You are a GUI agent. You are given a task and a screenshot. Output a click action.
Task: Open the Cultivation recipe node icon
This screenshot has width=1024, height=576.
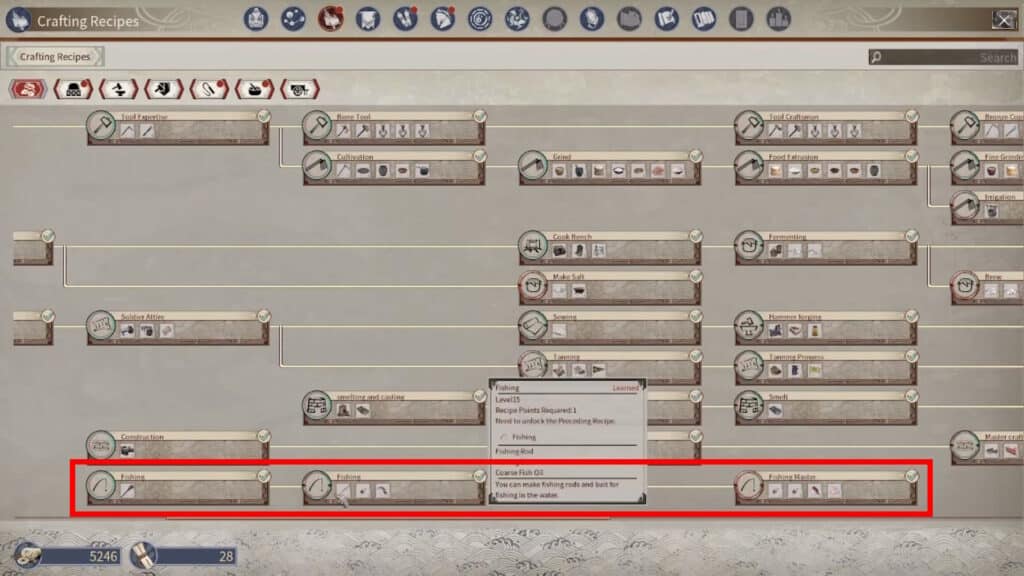[x=317, y=165]
